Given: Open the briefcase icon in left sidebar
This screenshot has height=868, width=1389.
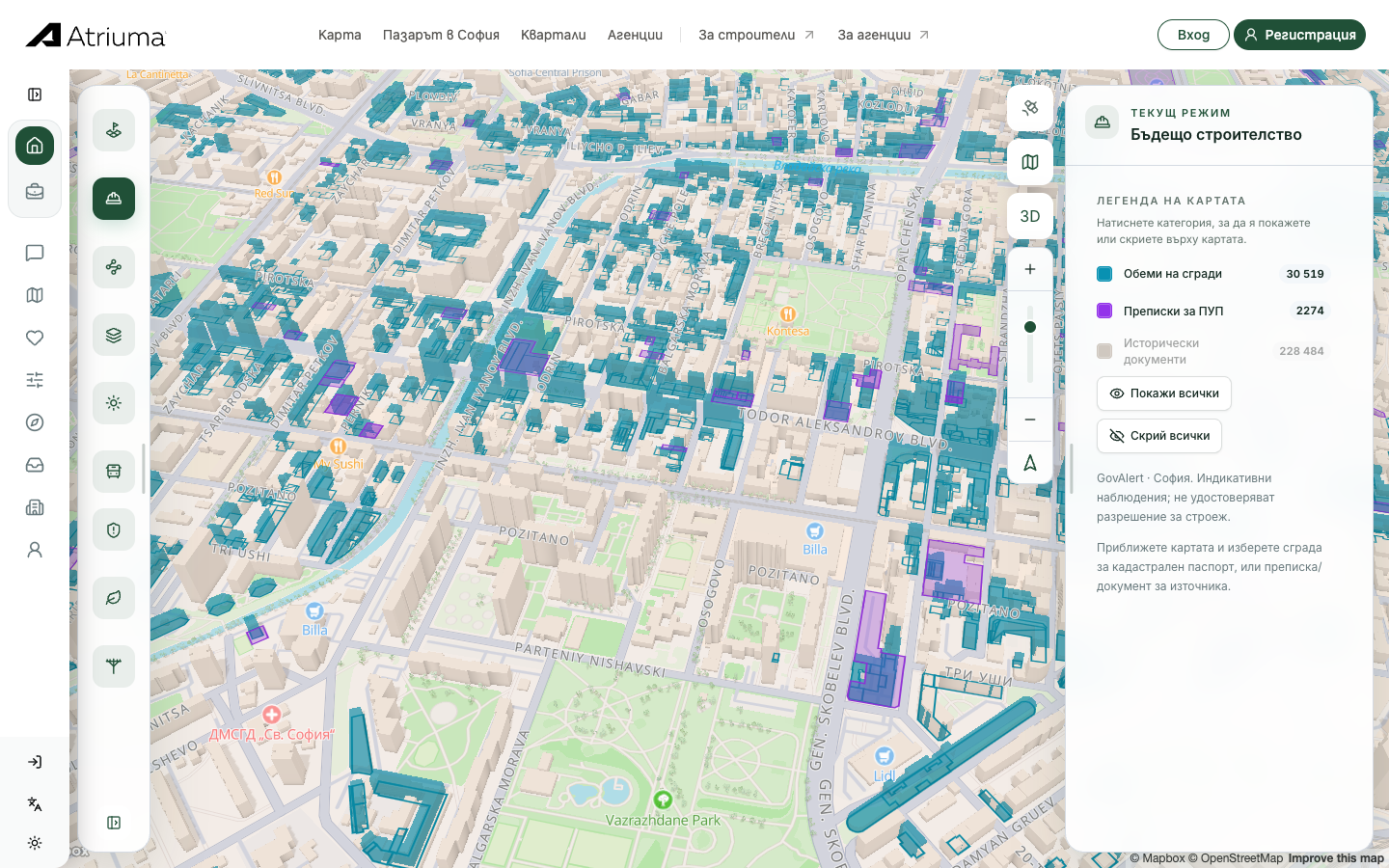Looking at the screenshot, I should coord(35,191).
